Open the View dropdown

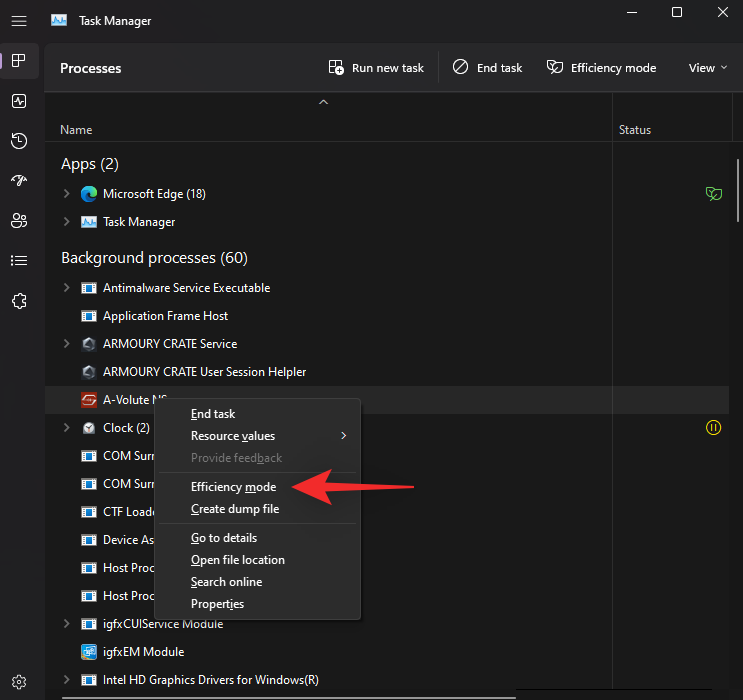[708, 68]
